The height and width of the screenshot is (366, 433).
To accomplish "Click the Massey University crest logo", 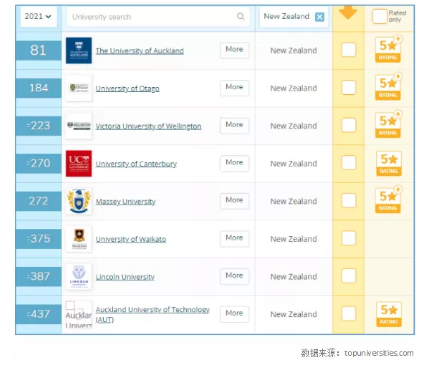I will (79, 201).
